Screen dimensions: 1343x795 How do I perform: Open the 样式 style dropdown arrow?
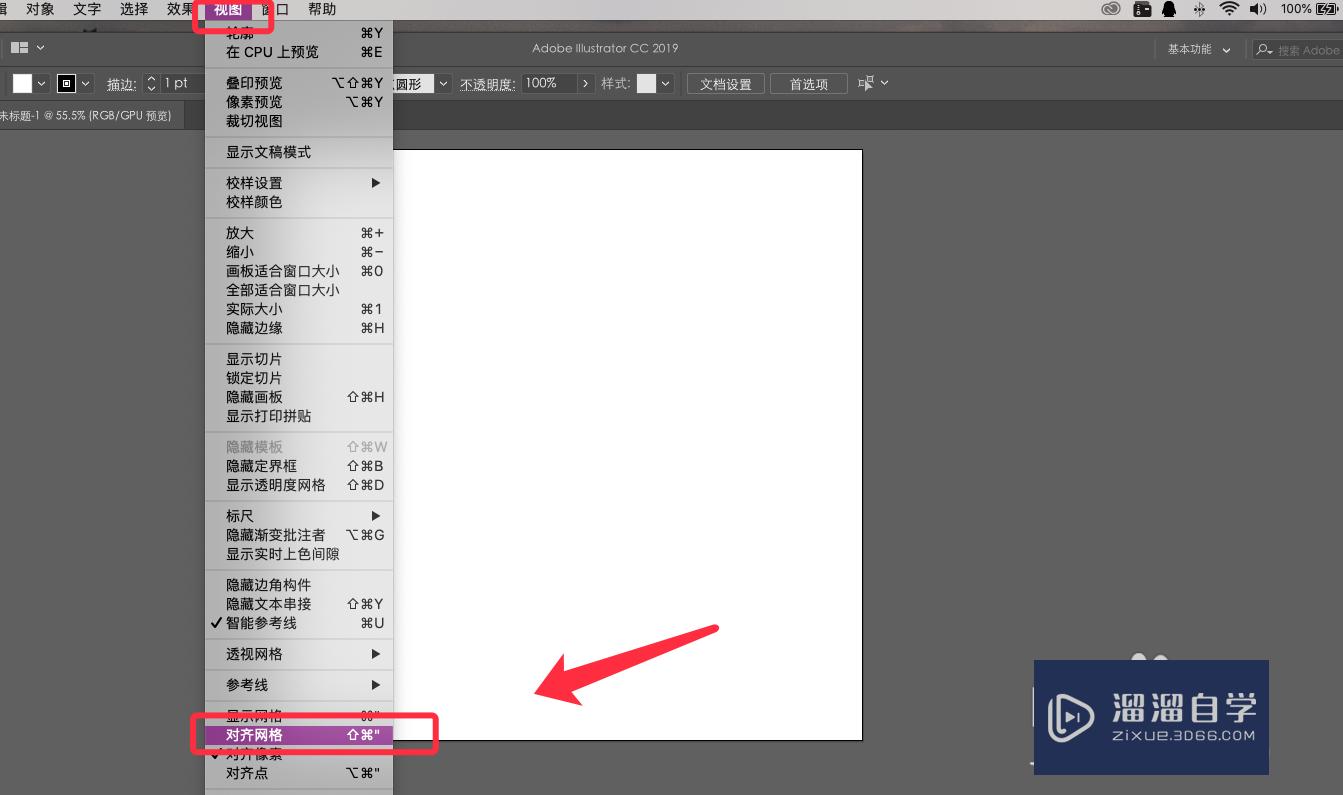click(x=665, y=84)
